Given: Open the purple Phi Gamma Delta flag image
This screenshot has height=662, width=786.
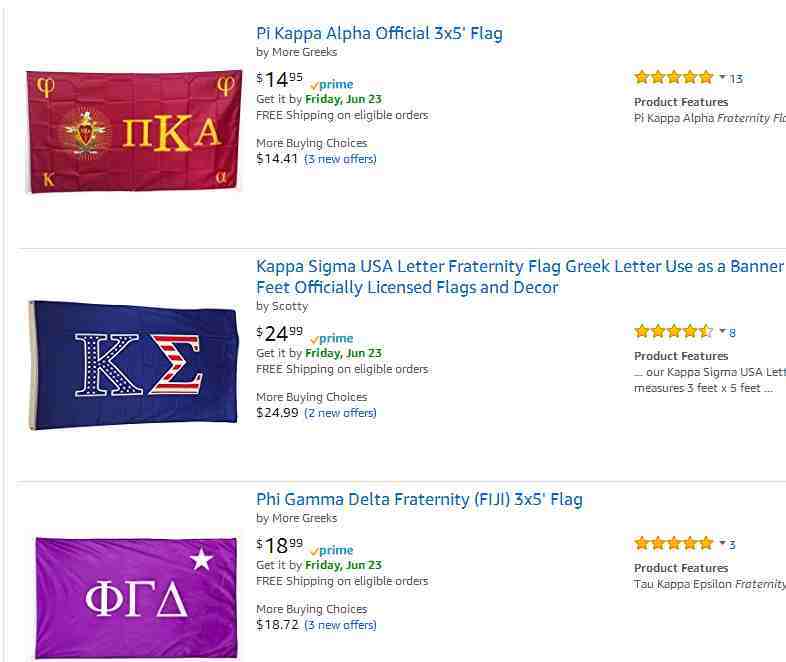Looking at the screenshot, I should click(x=136, y=598).
